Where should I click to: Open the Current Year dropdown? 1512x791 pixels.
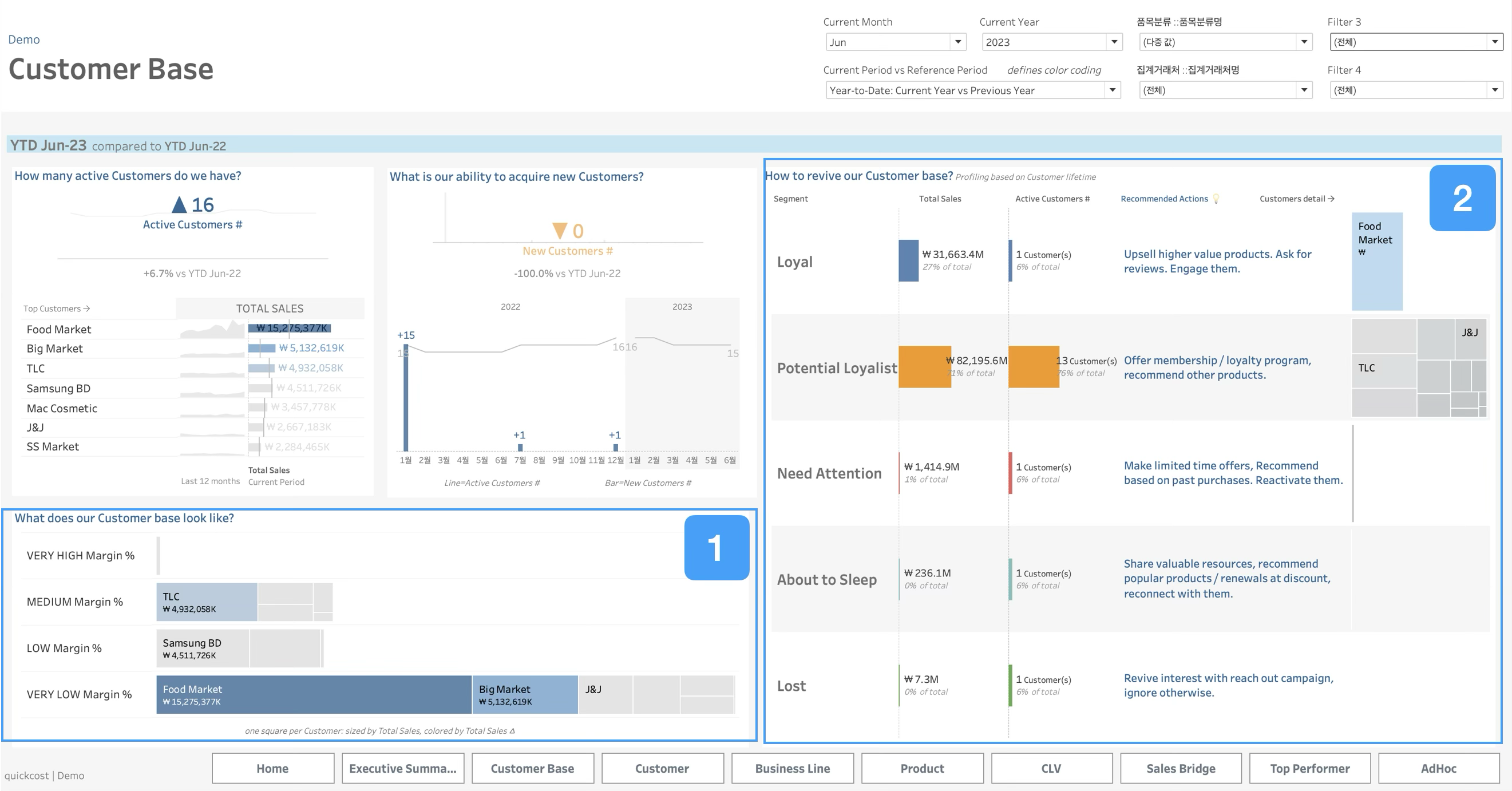[x=1114, y=42]
